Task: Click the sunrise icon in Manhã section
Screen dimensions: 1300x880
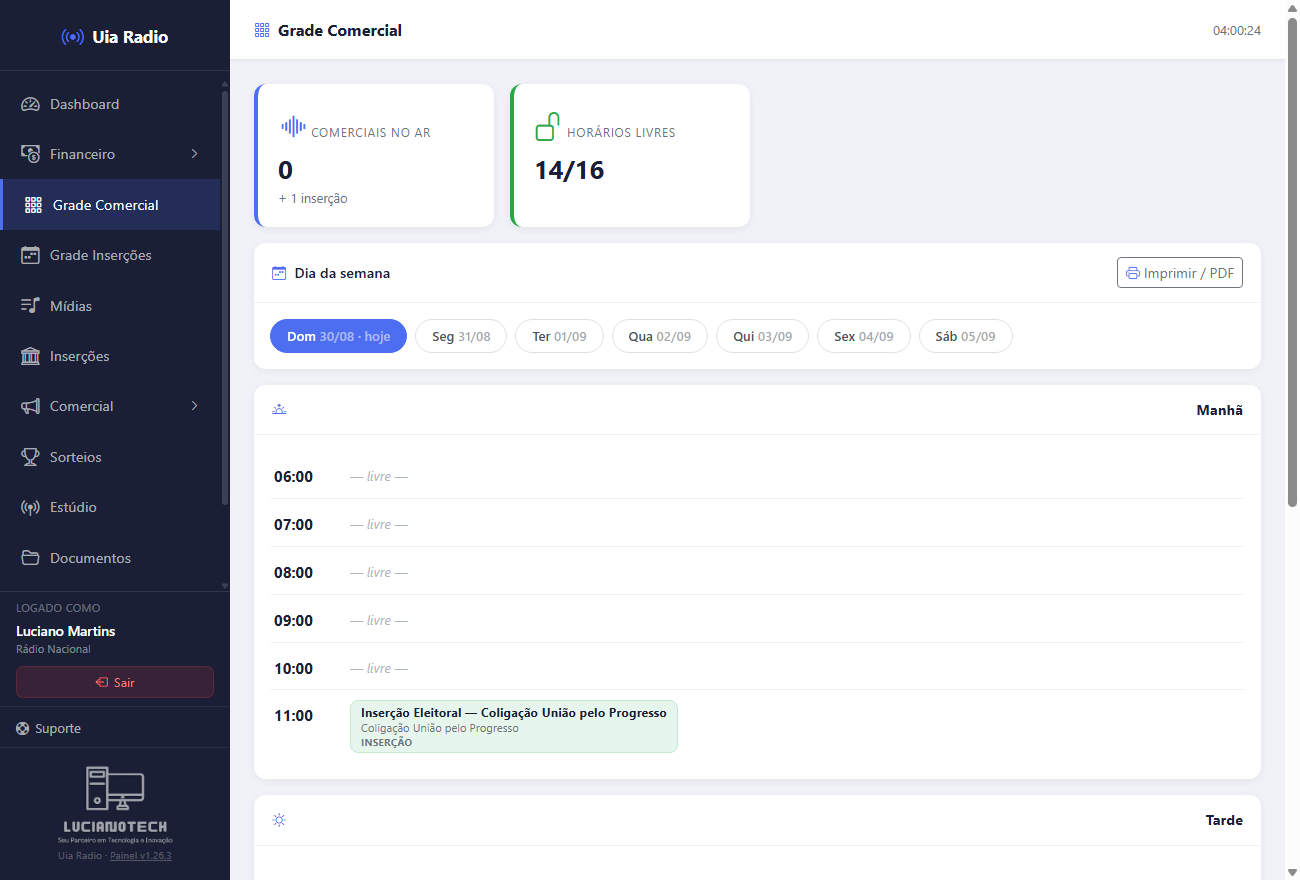Action: 279,410
